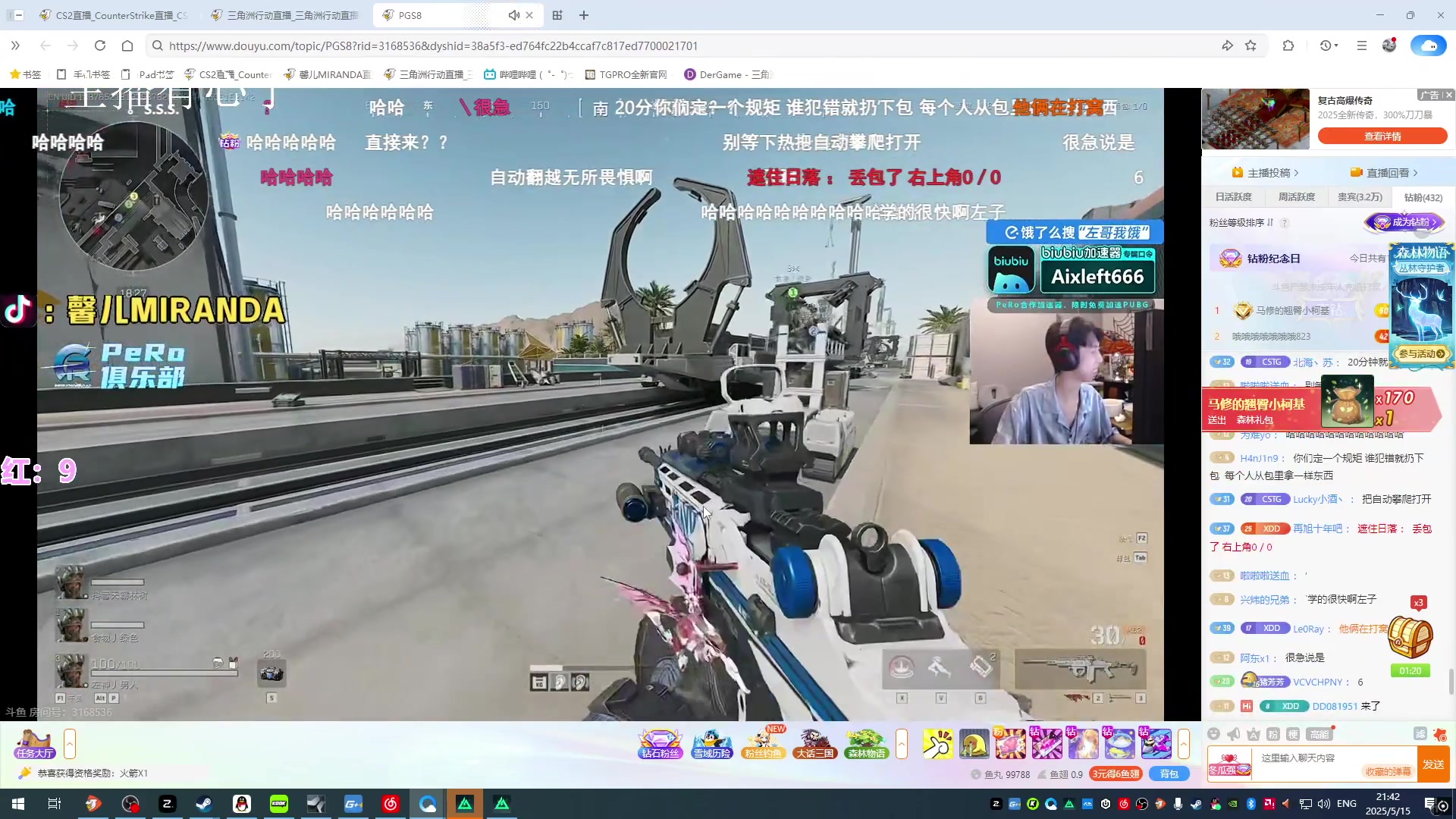The width and height of the screenshot is (1456, 819).
Task: Open the 钻石粉丝 diamond fan icon
Action: click(x=660, y=744)
